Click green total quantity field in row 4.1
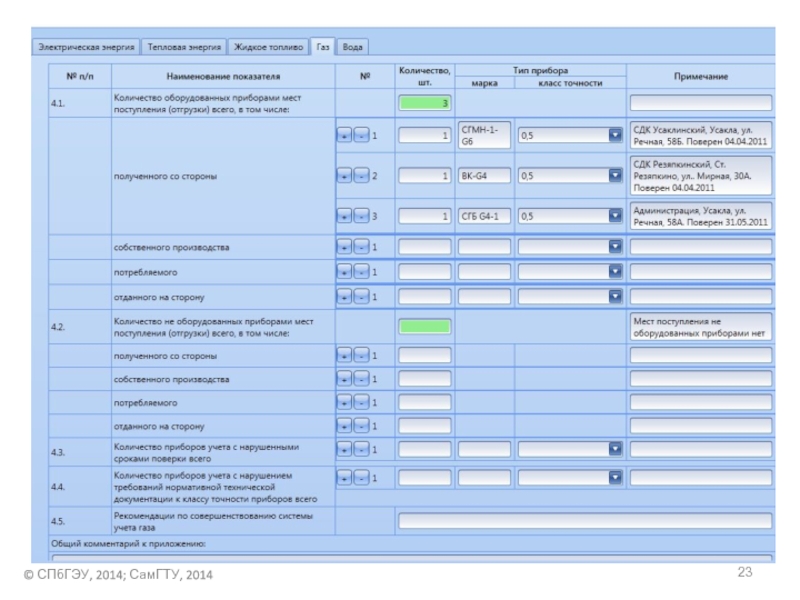This screenshot has height=600, width=800. (425, 103)
